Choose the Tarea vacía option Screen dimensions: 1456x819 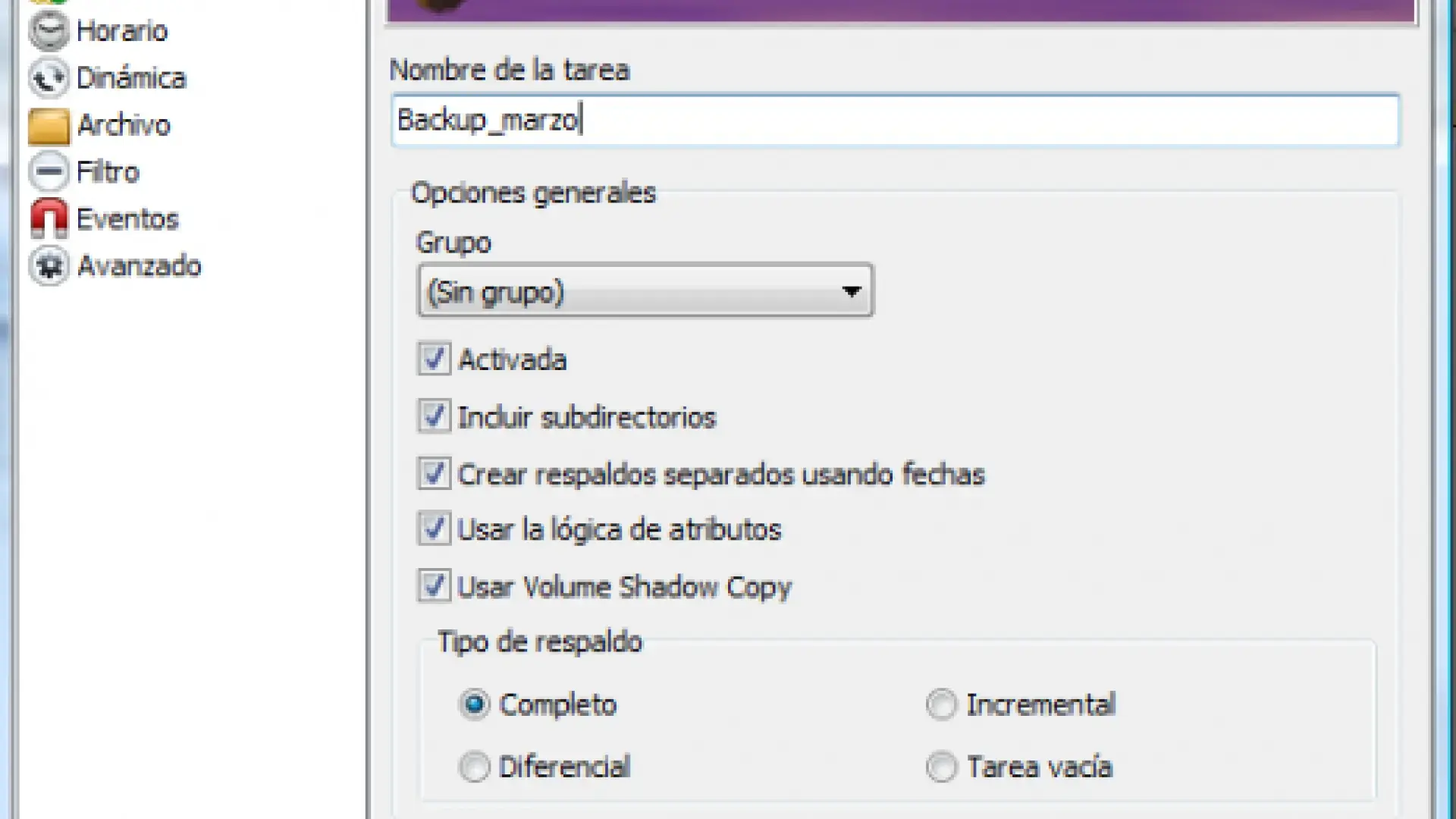941,767
